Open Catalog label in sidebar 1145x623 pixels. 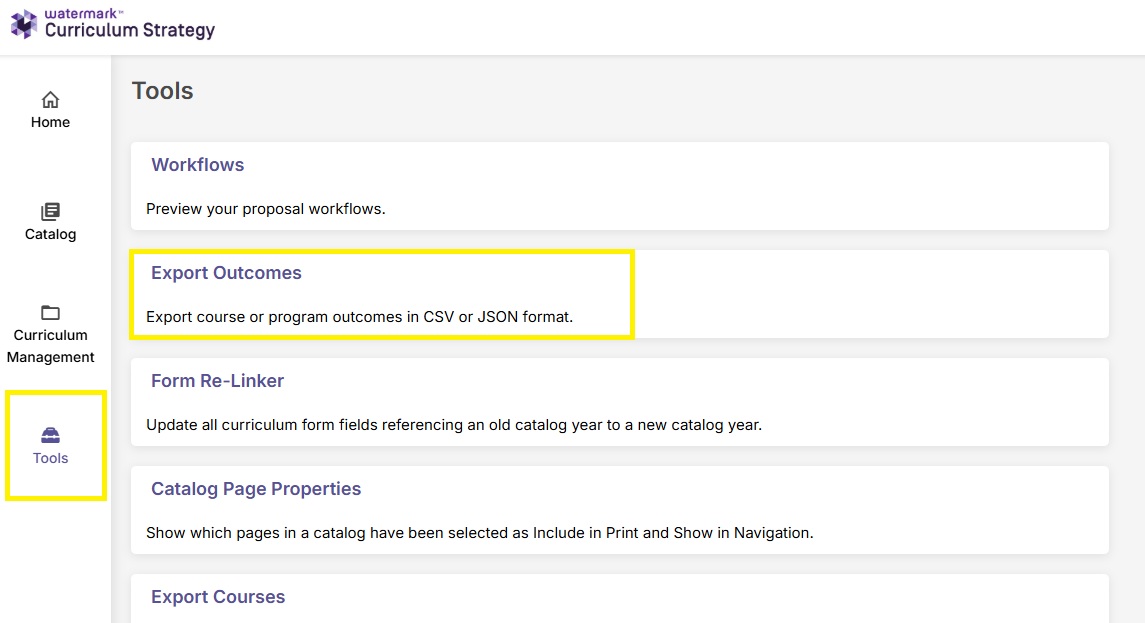click(50, 234)
